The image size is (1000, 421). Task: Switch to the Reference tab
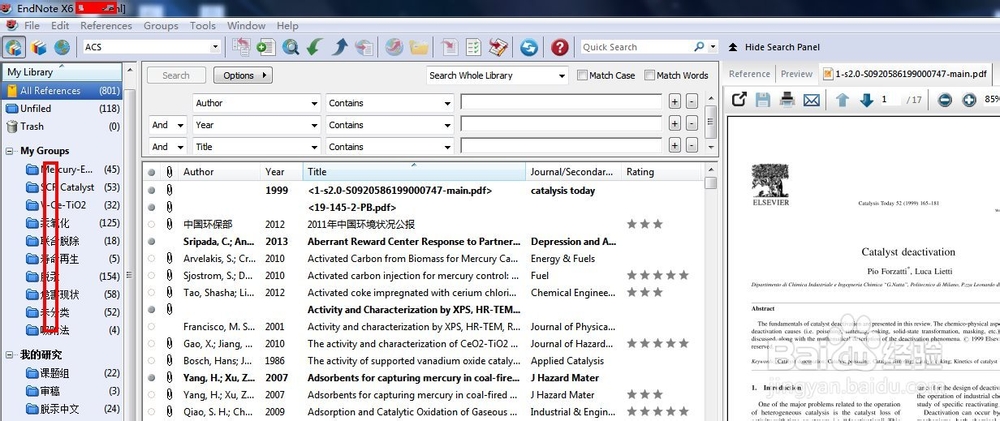[x=749, y=74]
